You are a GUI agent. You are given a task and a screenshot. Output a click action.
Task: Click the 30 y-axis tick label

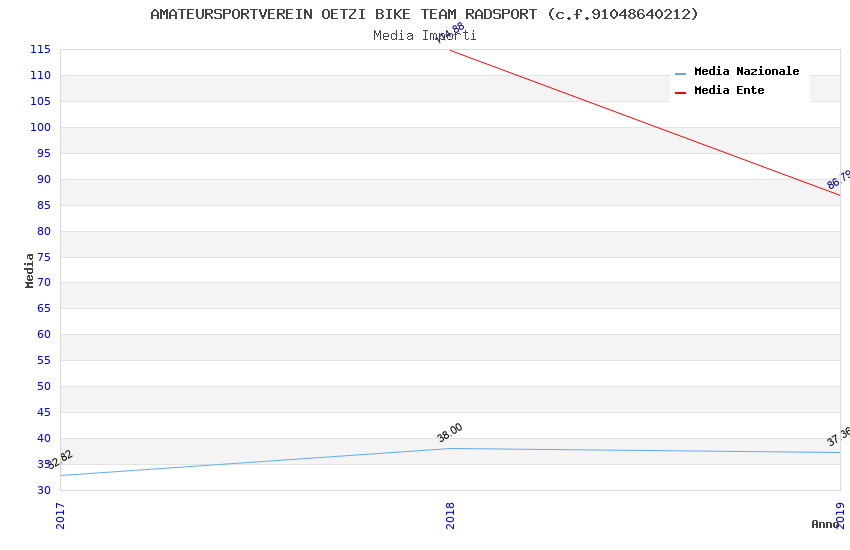coord(44,490)
